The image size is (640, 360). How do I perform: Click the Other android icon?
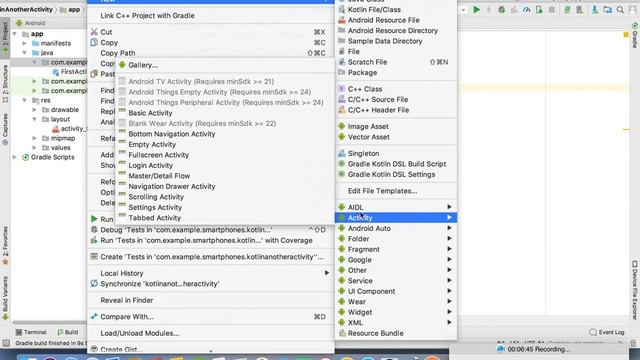pos(342,270)
